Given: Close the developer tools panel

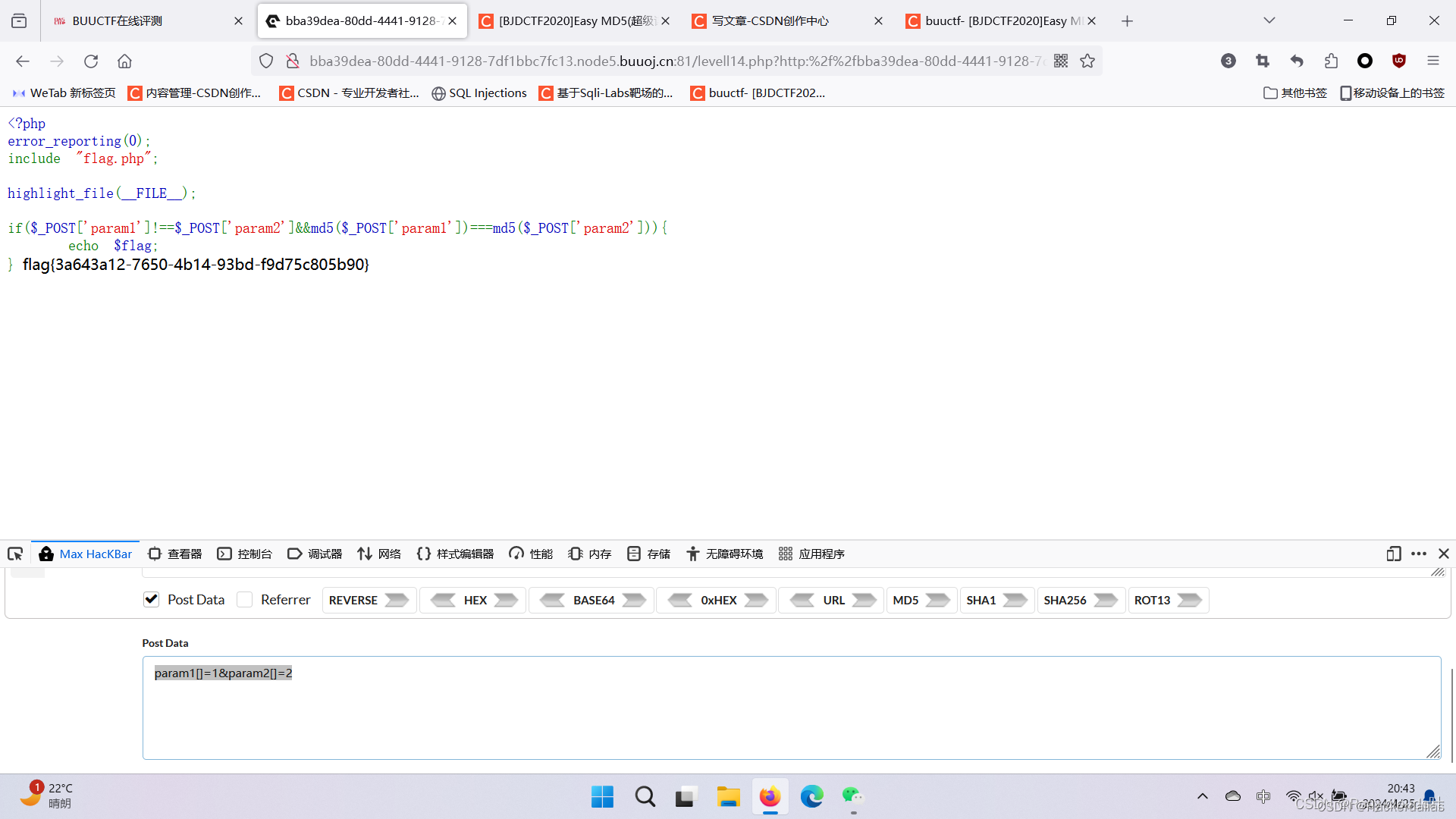Looking at the screenshot, I should [1444, 554].
